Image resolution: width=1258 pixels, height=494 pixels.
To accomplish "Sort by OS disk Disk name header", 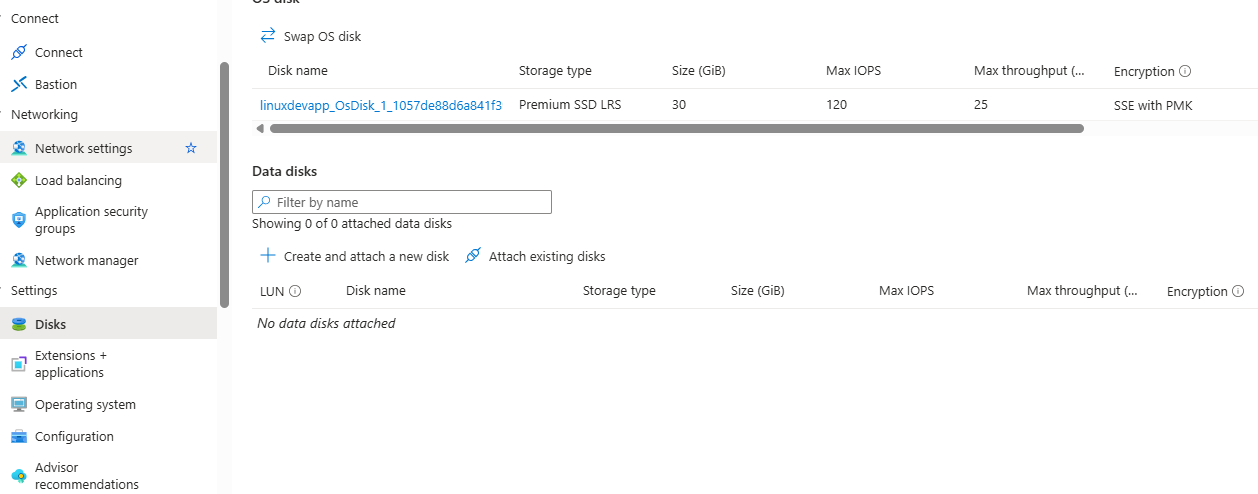I will (298, 71).
